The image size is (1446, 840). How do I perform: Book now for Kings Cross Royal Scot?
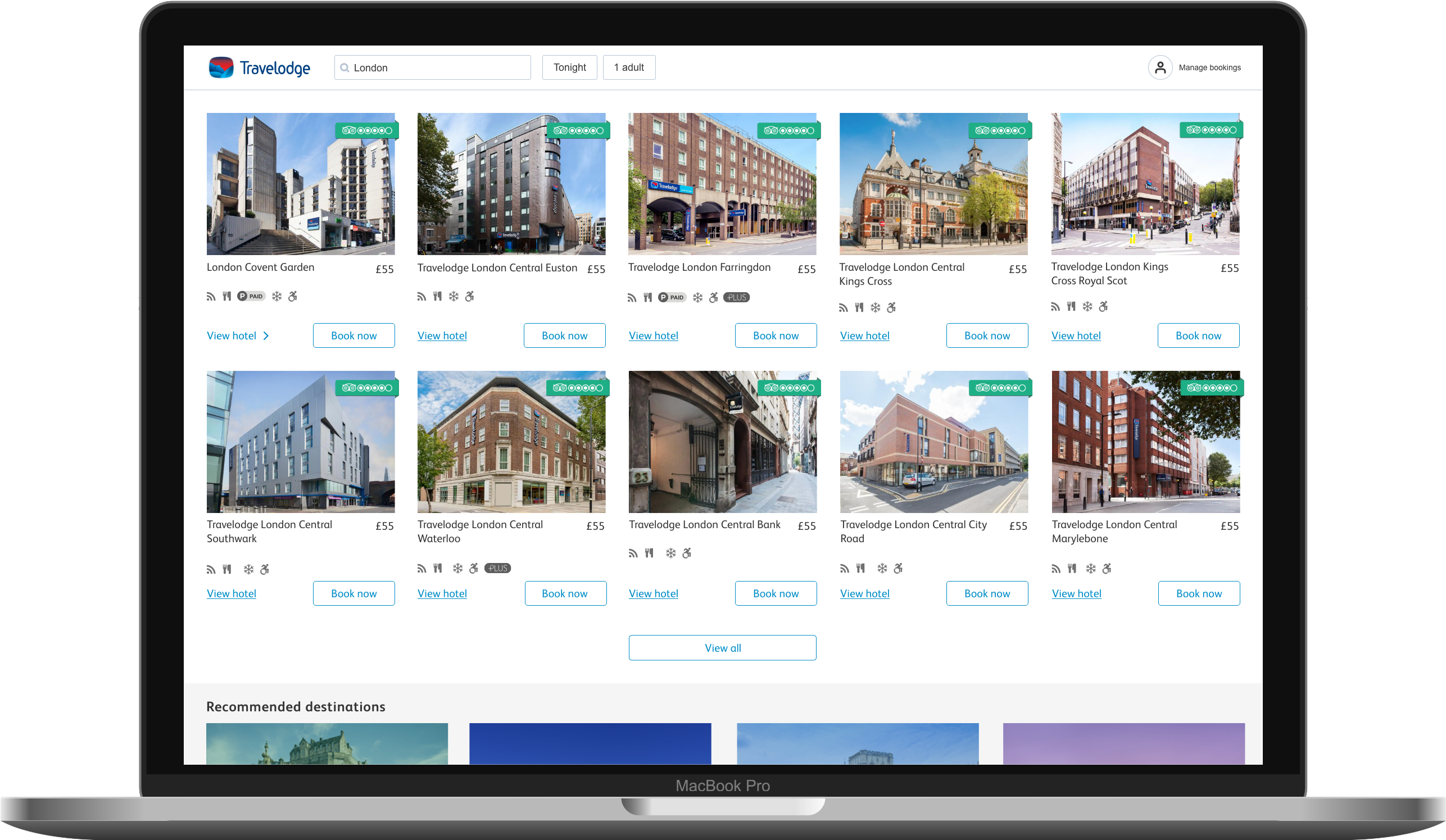point(1198,335)
